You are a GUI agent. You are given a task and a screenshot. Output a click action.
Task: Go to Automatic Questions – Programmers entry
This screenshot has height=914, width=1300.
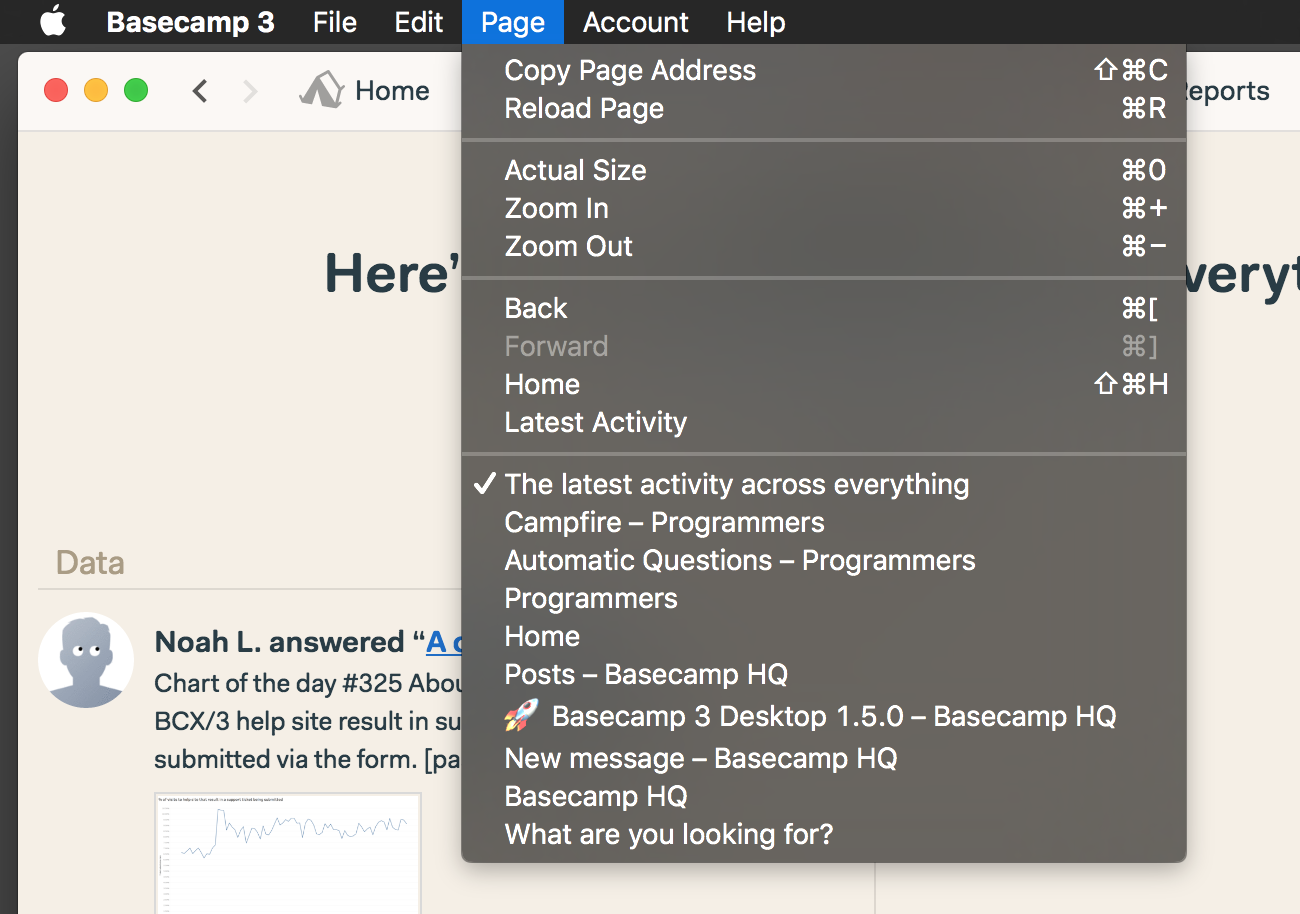824,560
